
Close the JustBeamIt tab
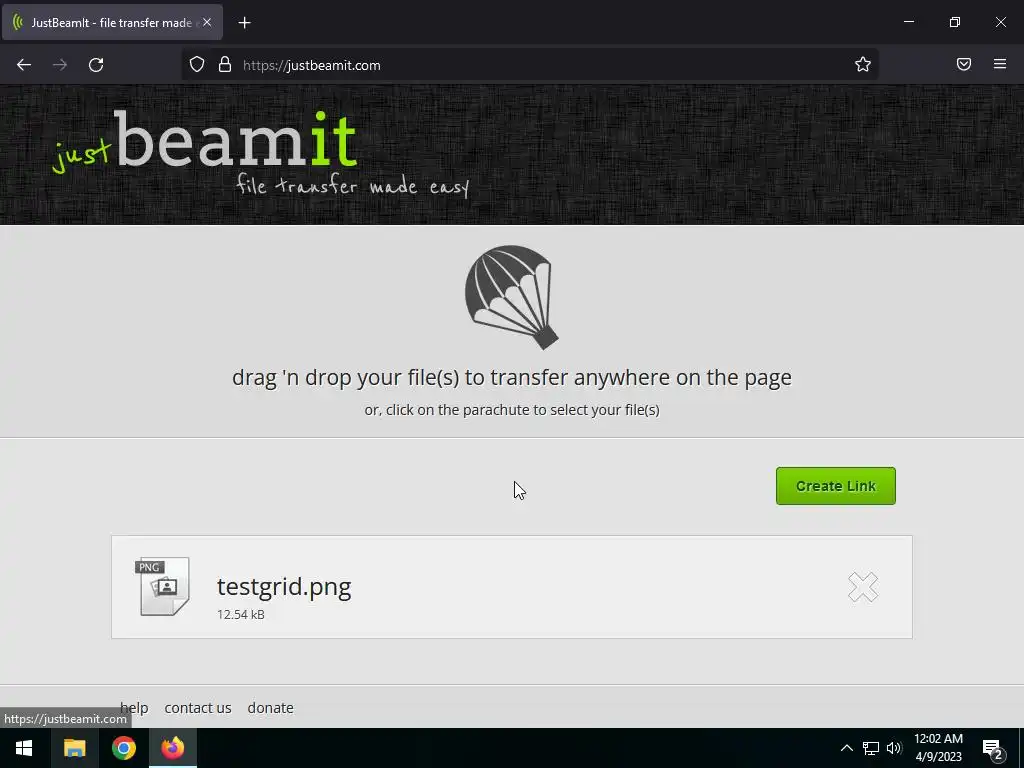coord(207,22)
